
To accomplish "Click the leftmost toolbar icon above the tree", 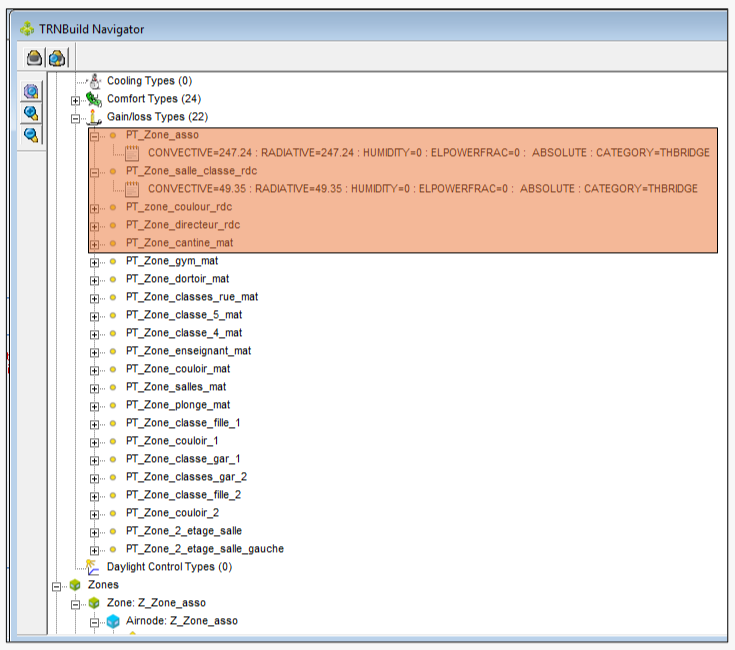I will (35, 58).
